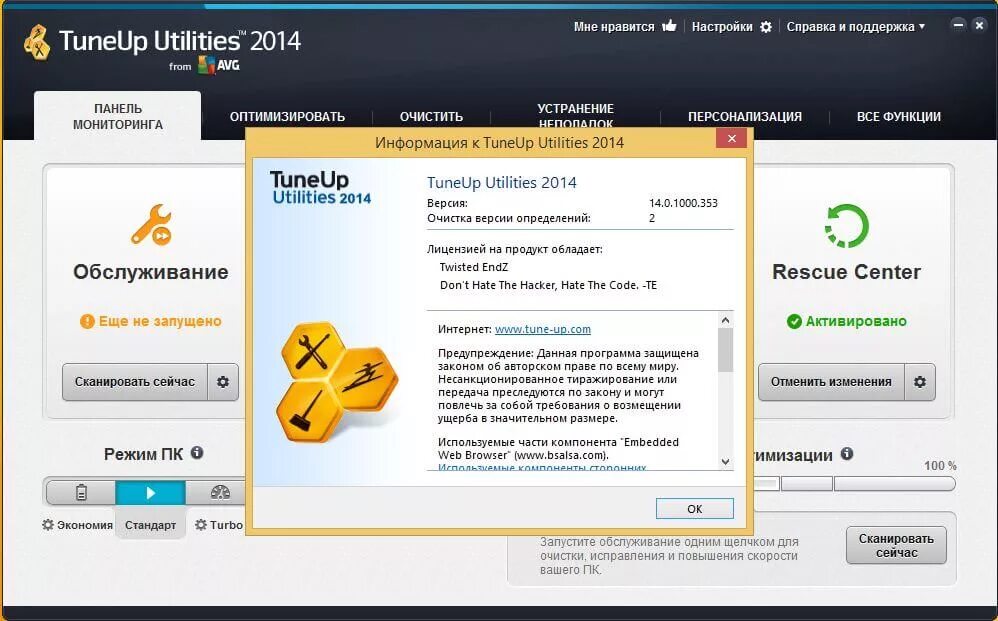Click Очистка версии определений value 2

tap(652, 218)
